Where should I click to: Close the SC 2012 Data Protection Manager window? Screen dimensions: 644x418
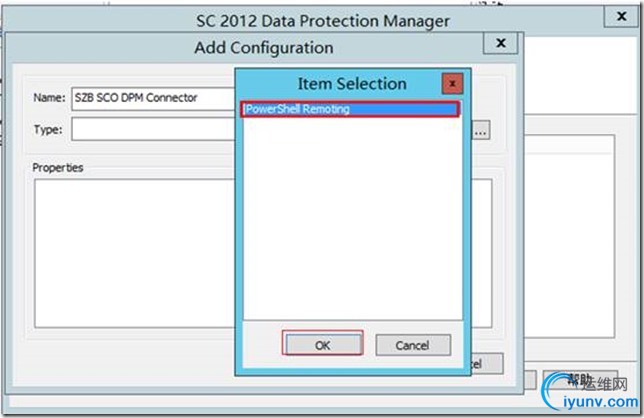[621, 16]
